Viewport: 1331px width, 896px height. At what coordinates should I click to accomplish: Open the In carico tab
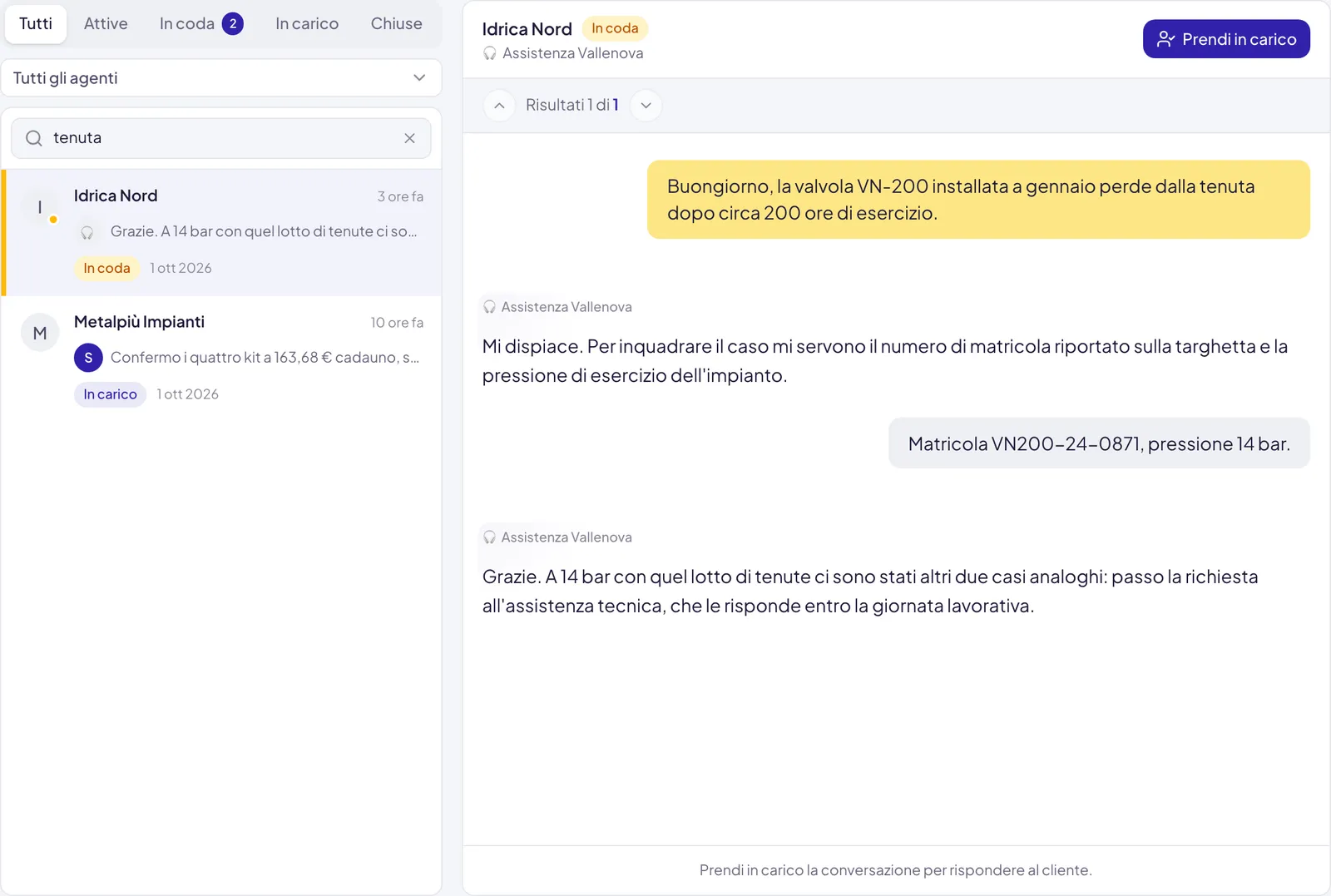(x=307, y=24)
